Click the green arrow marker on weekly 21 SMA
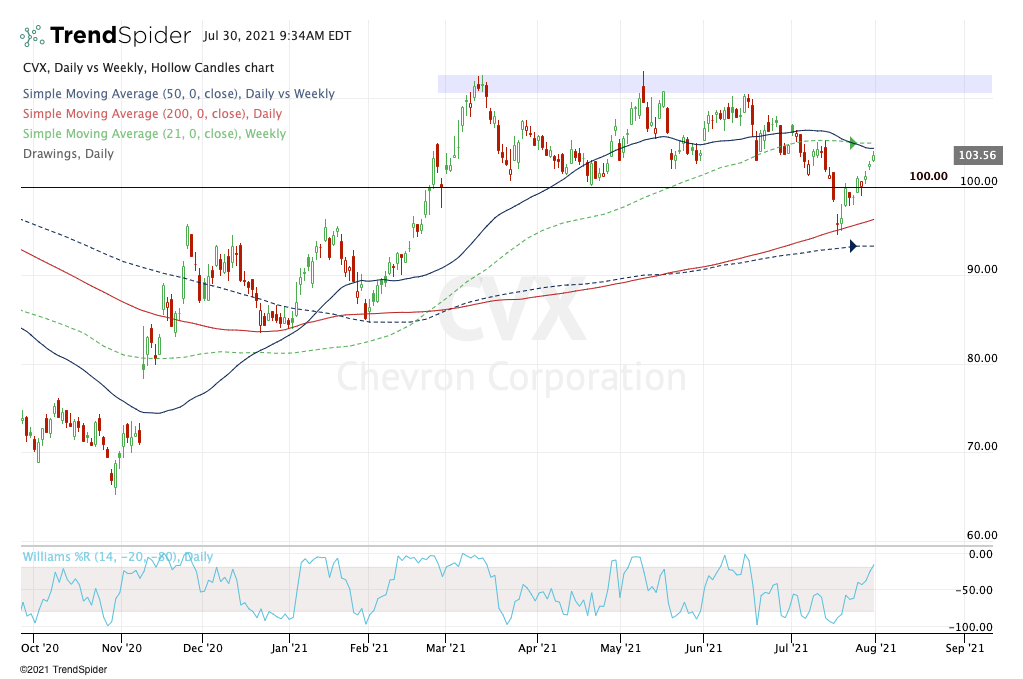The width and height of the screenshot is (1023, 679). pos(853,143)
